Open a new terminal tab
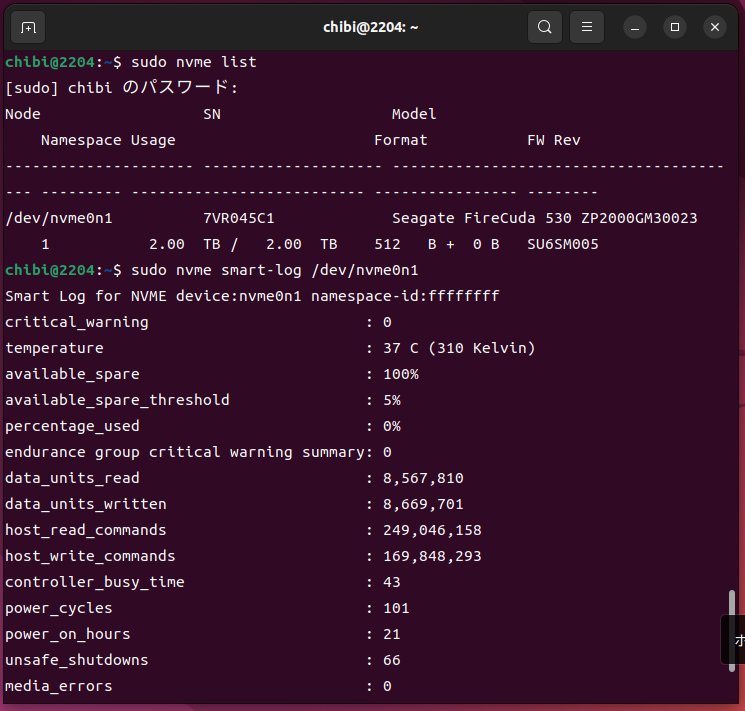Screen dimensions: 745x711 coord(29,27)
